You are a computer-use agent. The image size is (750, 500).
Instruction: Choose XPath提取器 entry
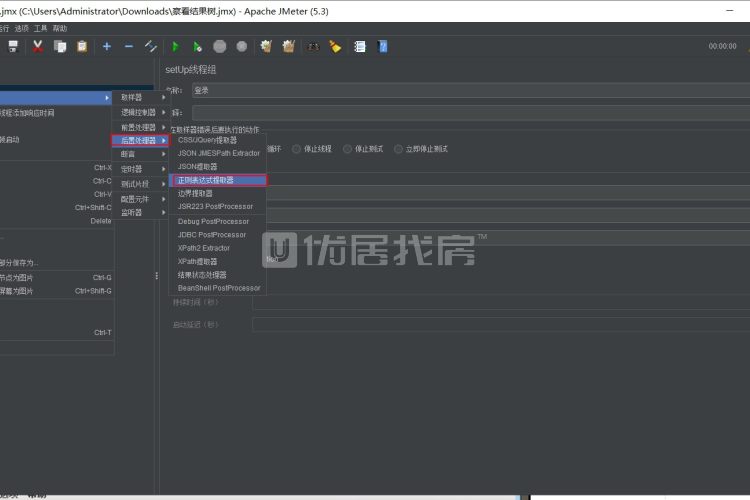pyautogui.click(x=218, y=261)
